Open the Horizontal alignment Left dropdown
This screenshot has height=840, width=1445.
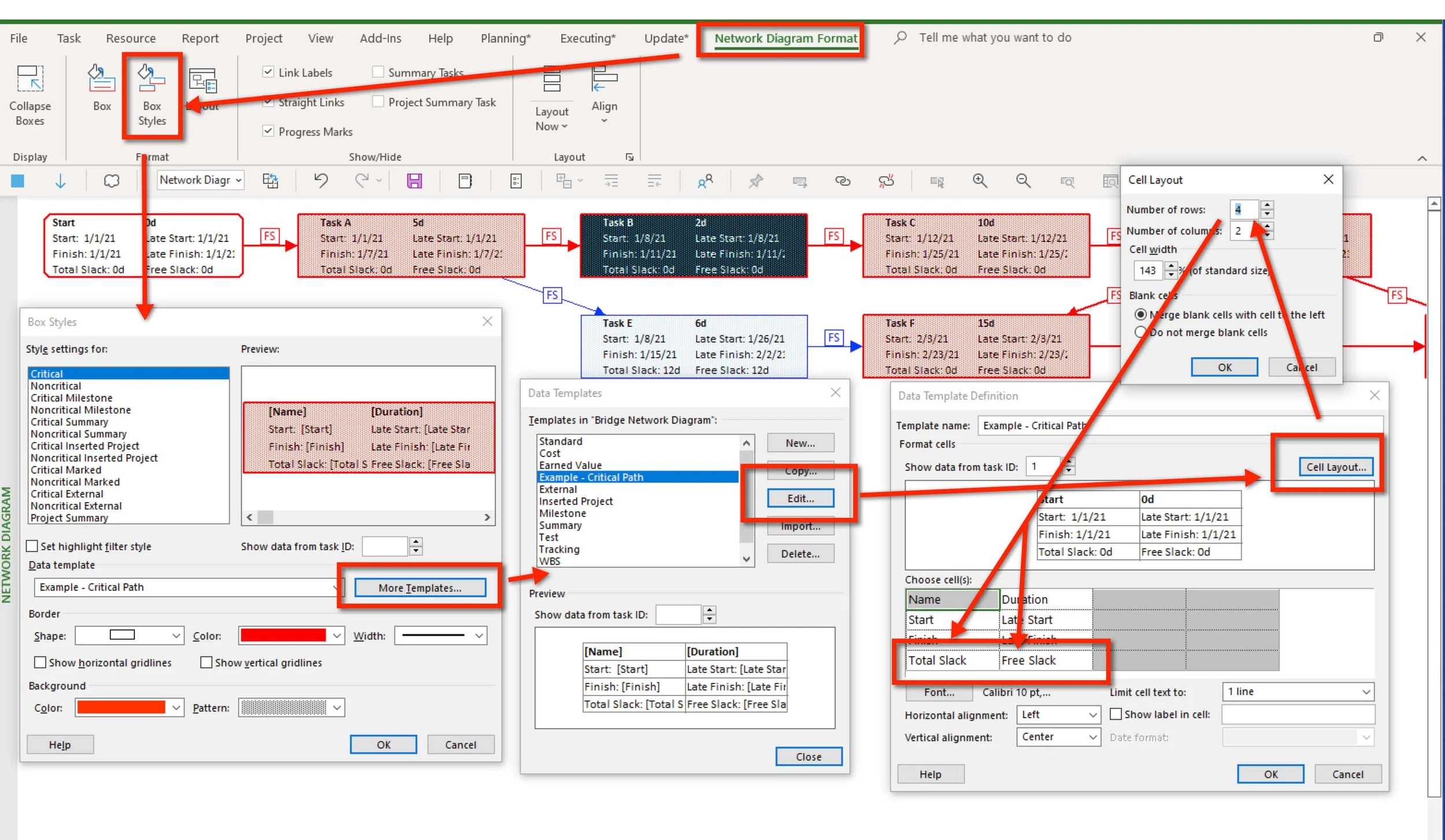click(x=1058, y=715)
